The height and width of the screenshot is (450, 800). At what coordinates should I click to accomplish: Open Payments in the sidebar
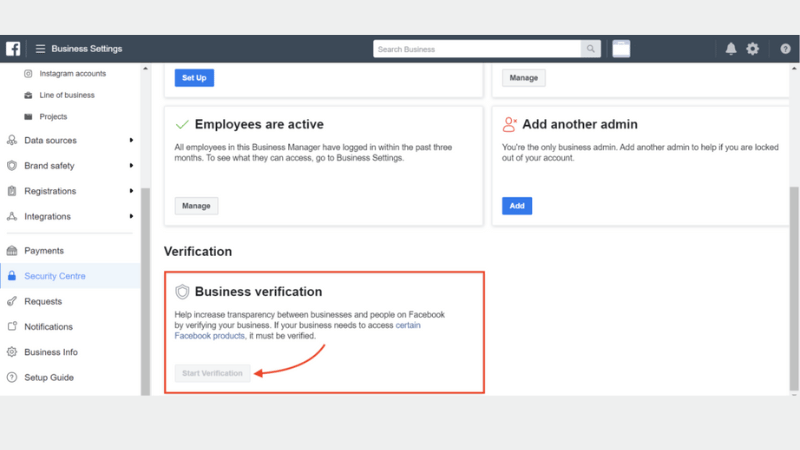(44, 251)
